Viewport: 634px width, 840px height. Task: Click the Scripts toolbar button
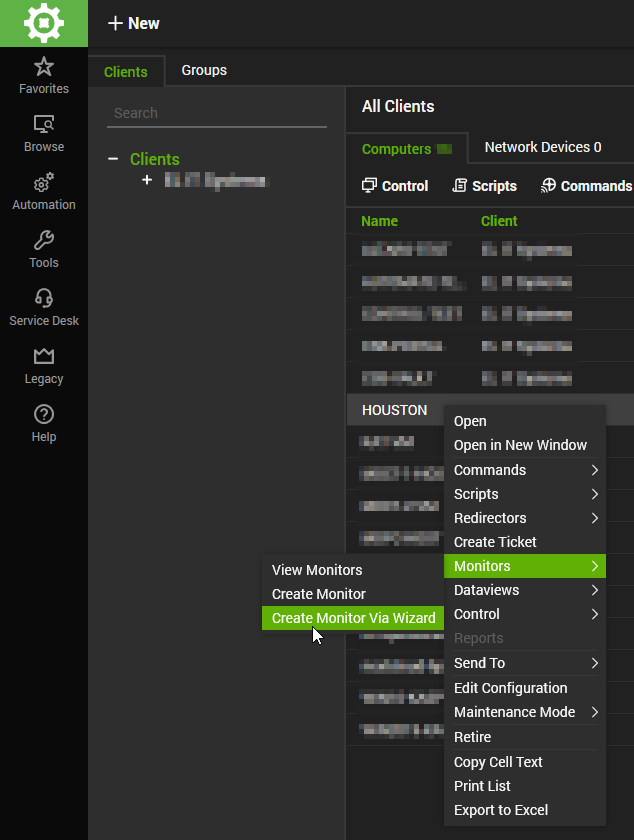485,186
